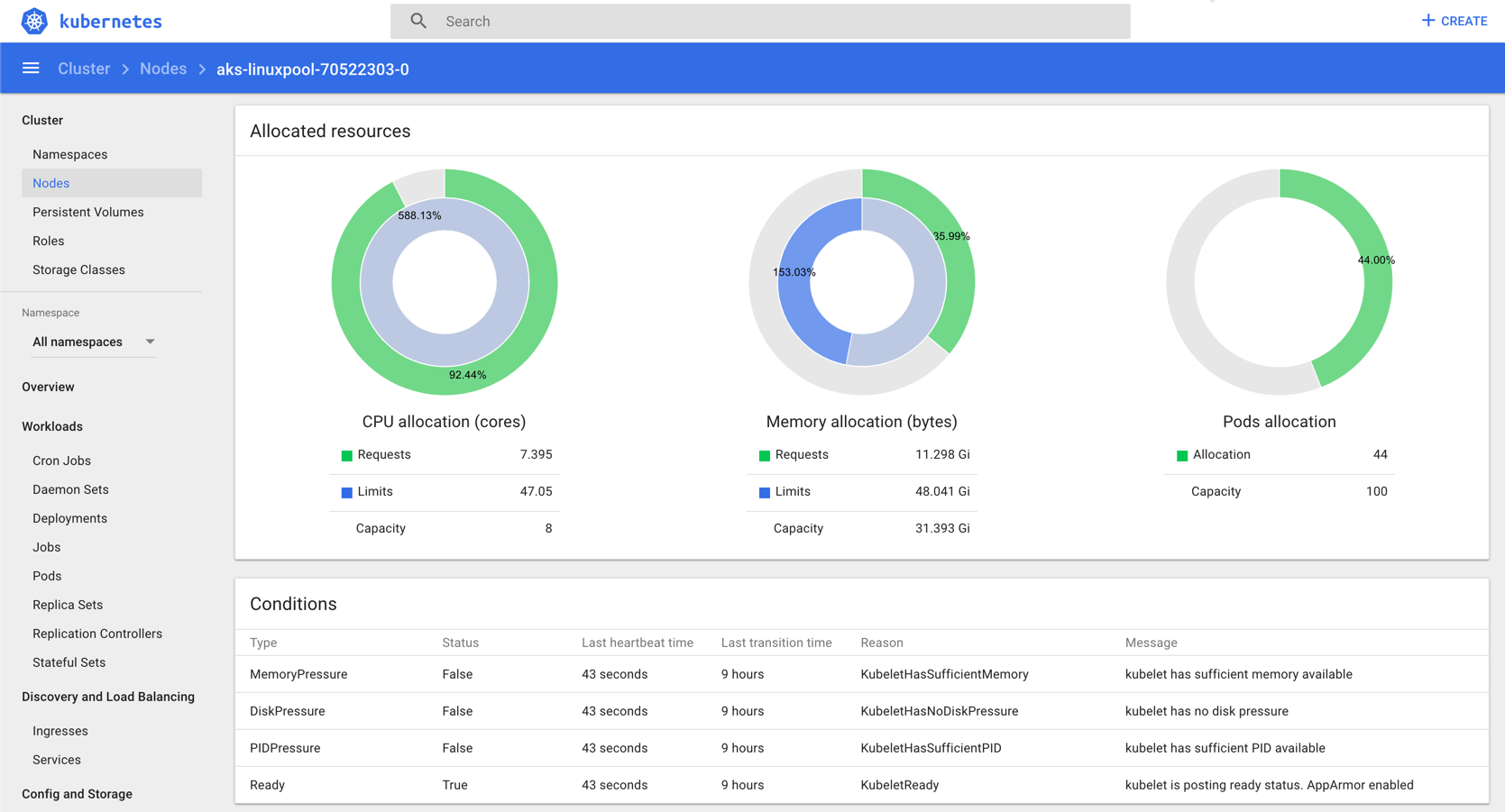The image size is (1505, 812).
Task: Select Nodes in the Cluster sidebar
Action: click(x=50, y=183)
